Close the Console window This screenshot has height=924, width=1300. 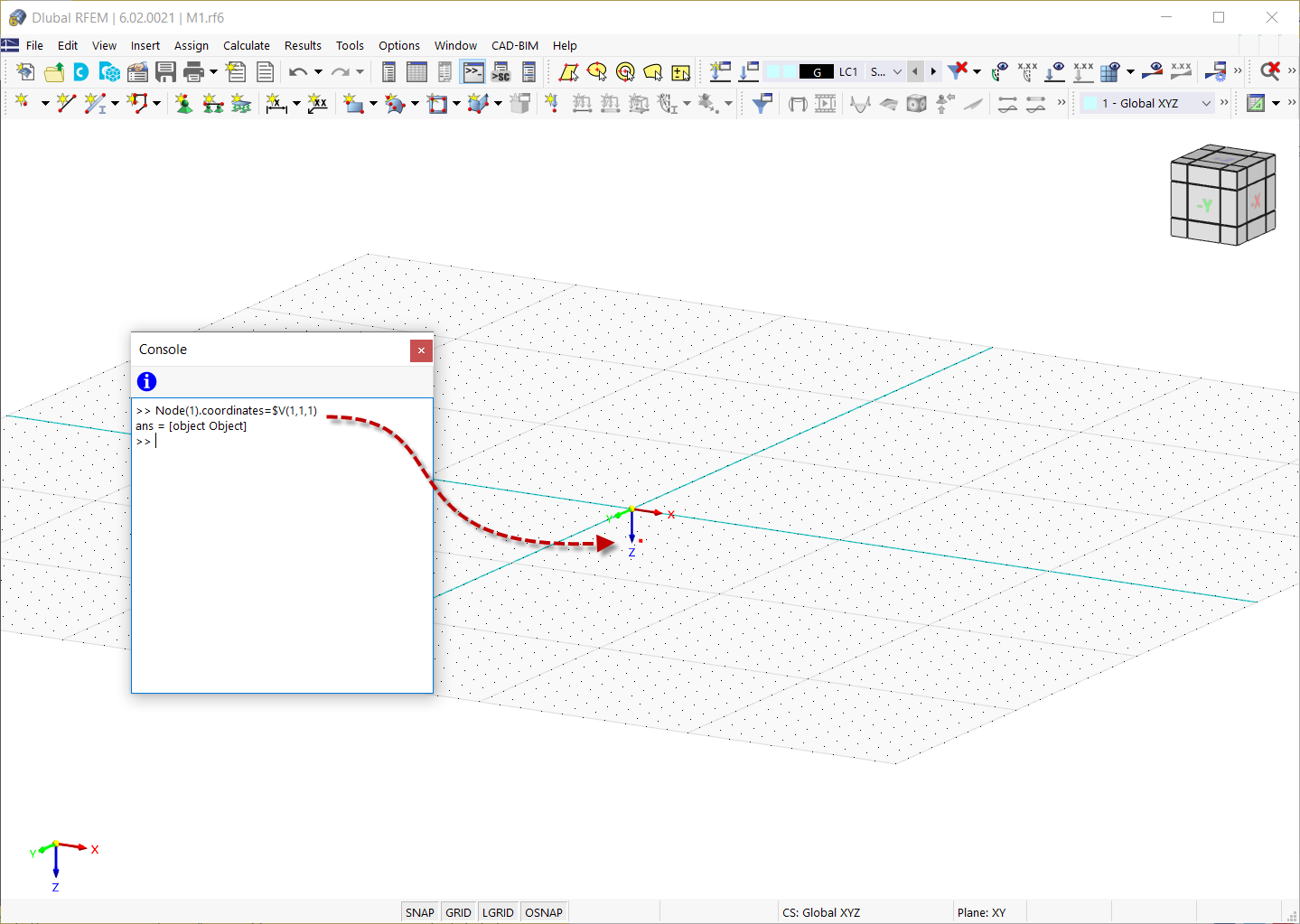(x=421, y=350)
